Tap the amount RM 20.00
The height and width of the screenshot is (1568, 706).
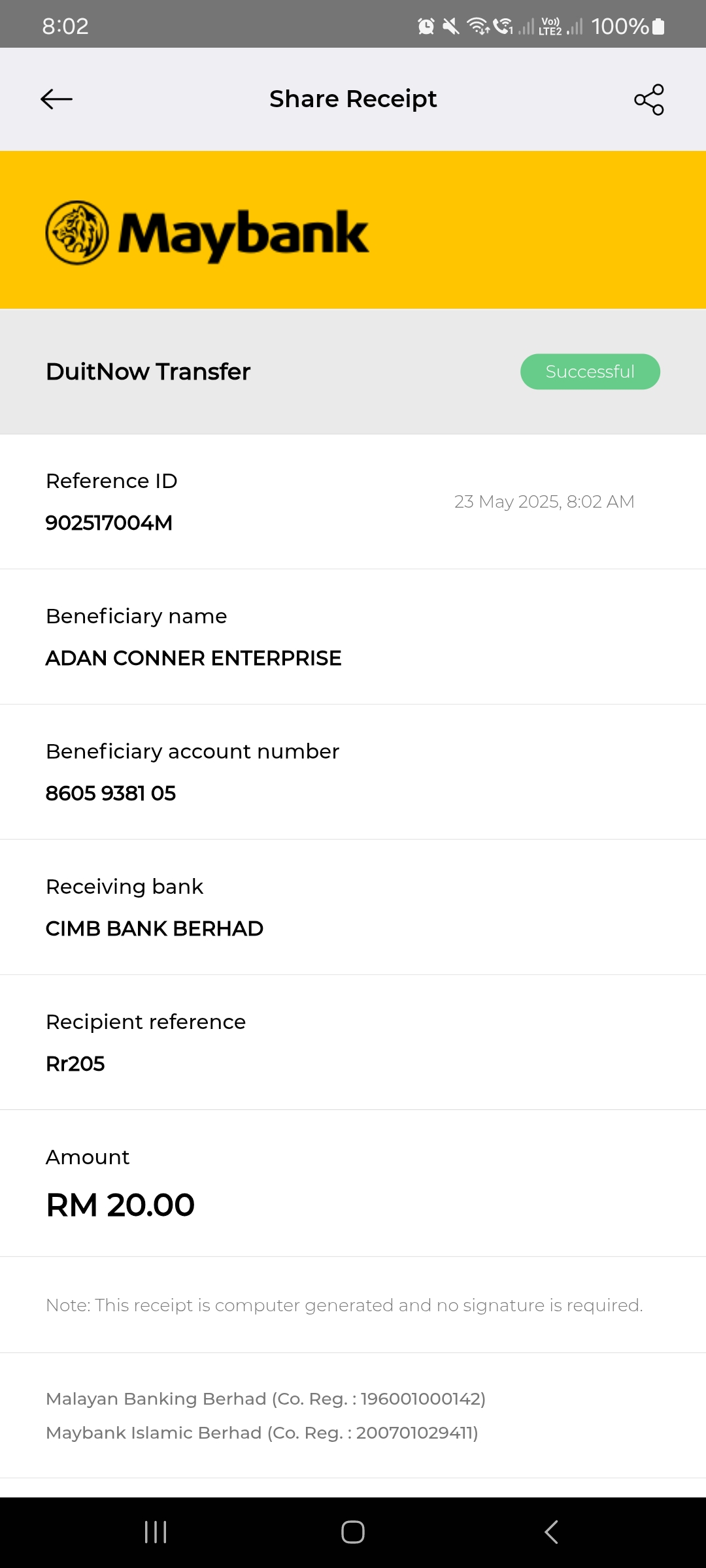120,1205
